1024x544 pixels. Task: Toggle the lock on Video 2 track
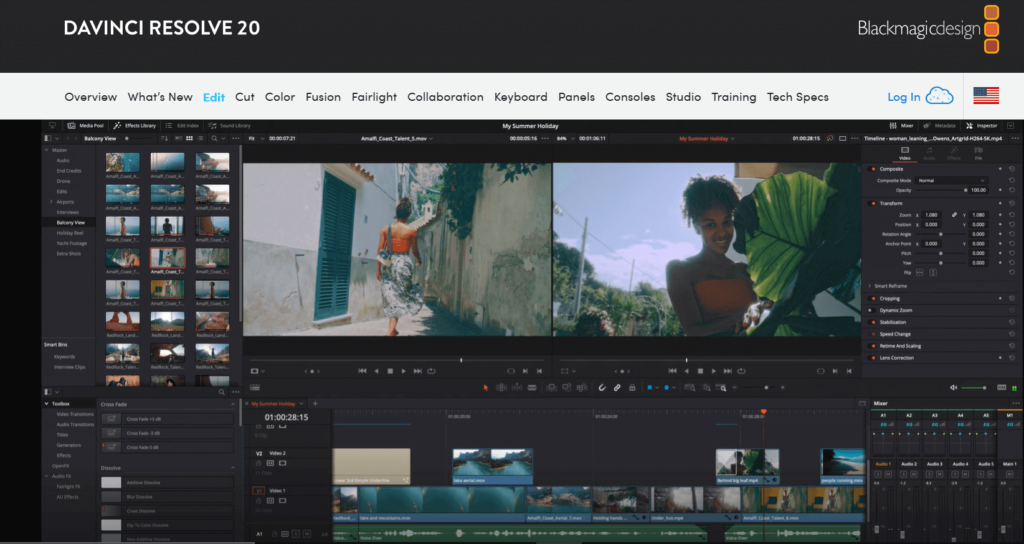(x=259, y=463)
